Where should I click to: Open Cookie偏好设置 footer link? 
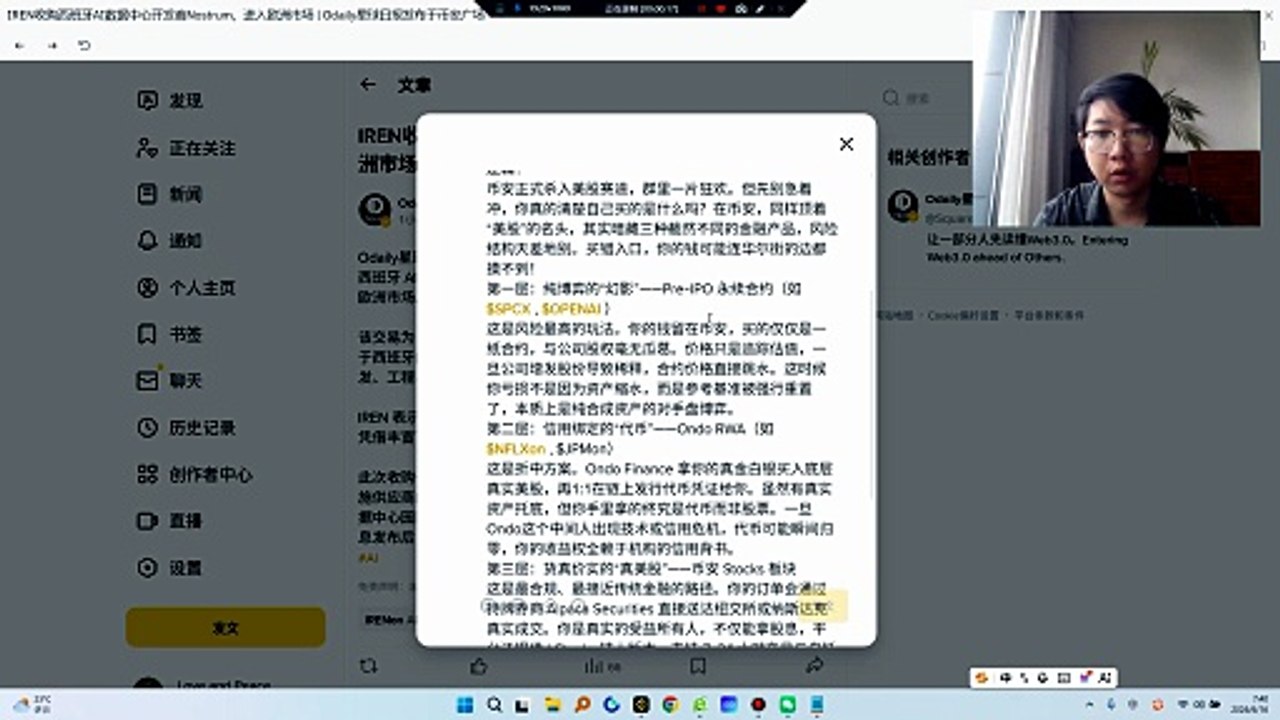point(963,315)
